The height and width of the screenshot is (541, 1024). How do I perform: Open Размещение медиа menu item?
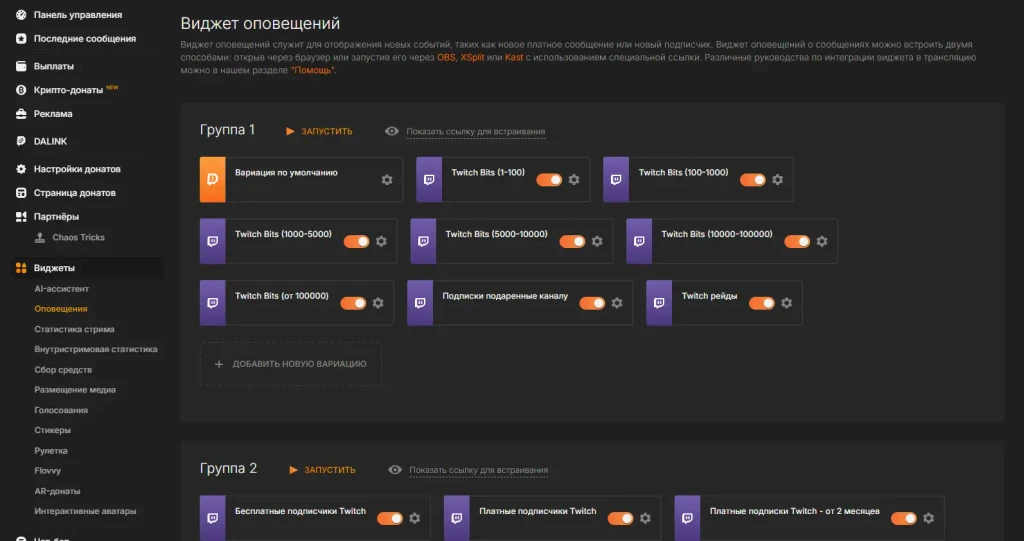pos(75,390)
